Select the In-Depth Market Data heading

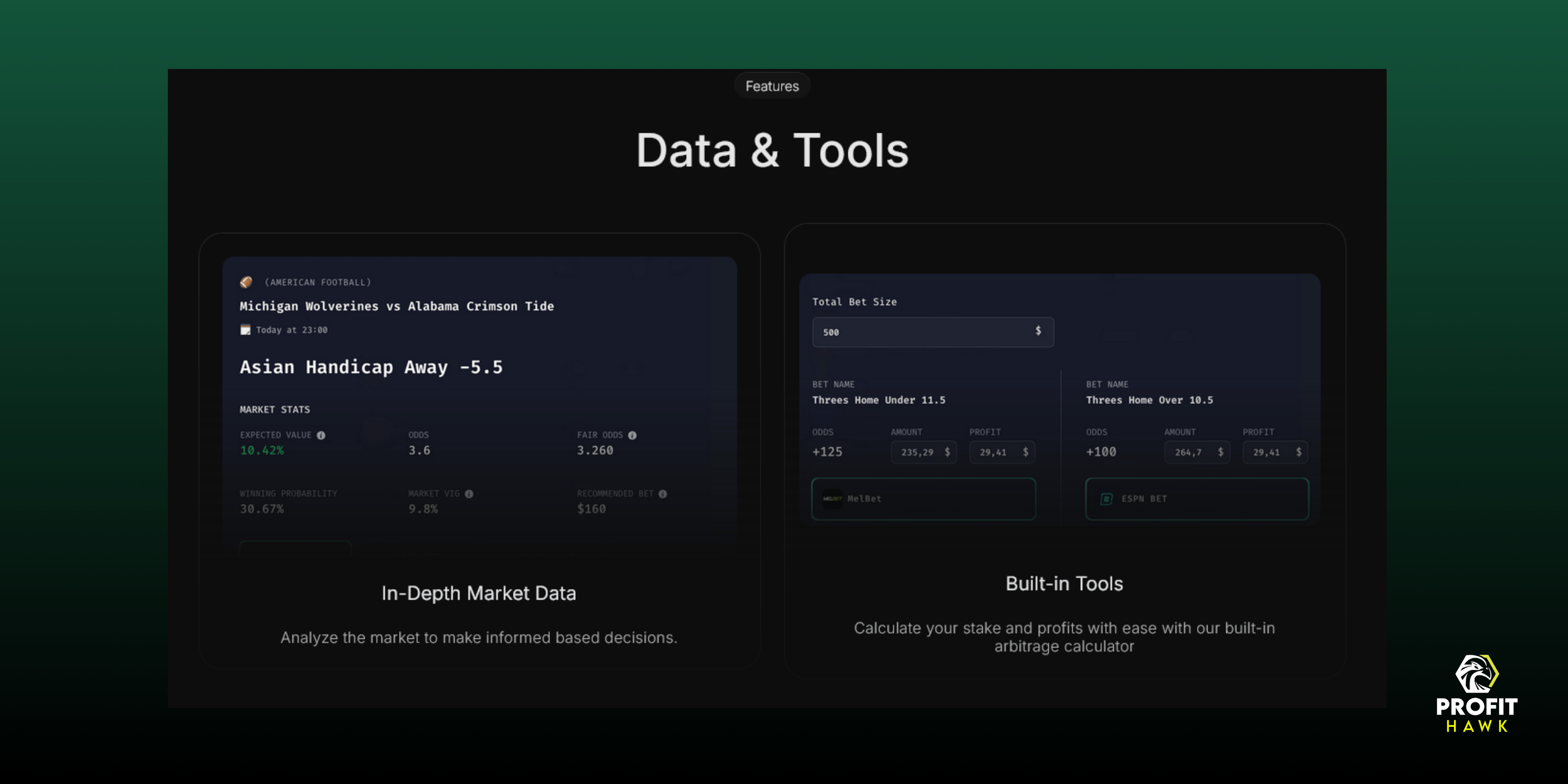coord(479,593)
